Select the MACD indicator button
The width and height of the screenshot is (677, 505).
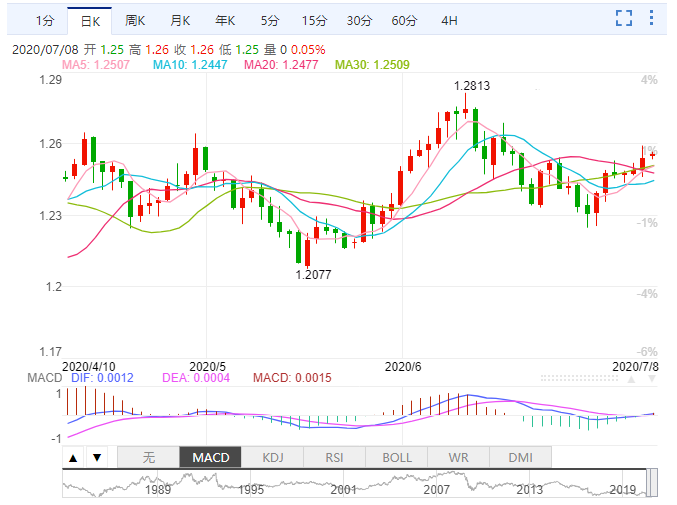[x=211, y=458]
